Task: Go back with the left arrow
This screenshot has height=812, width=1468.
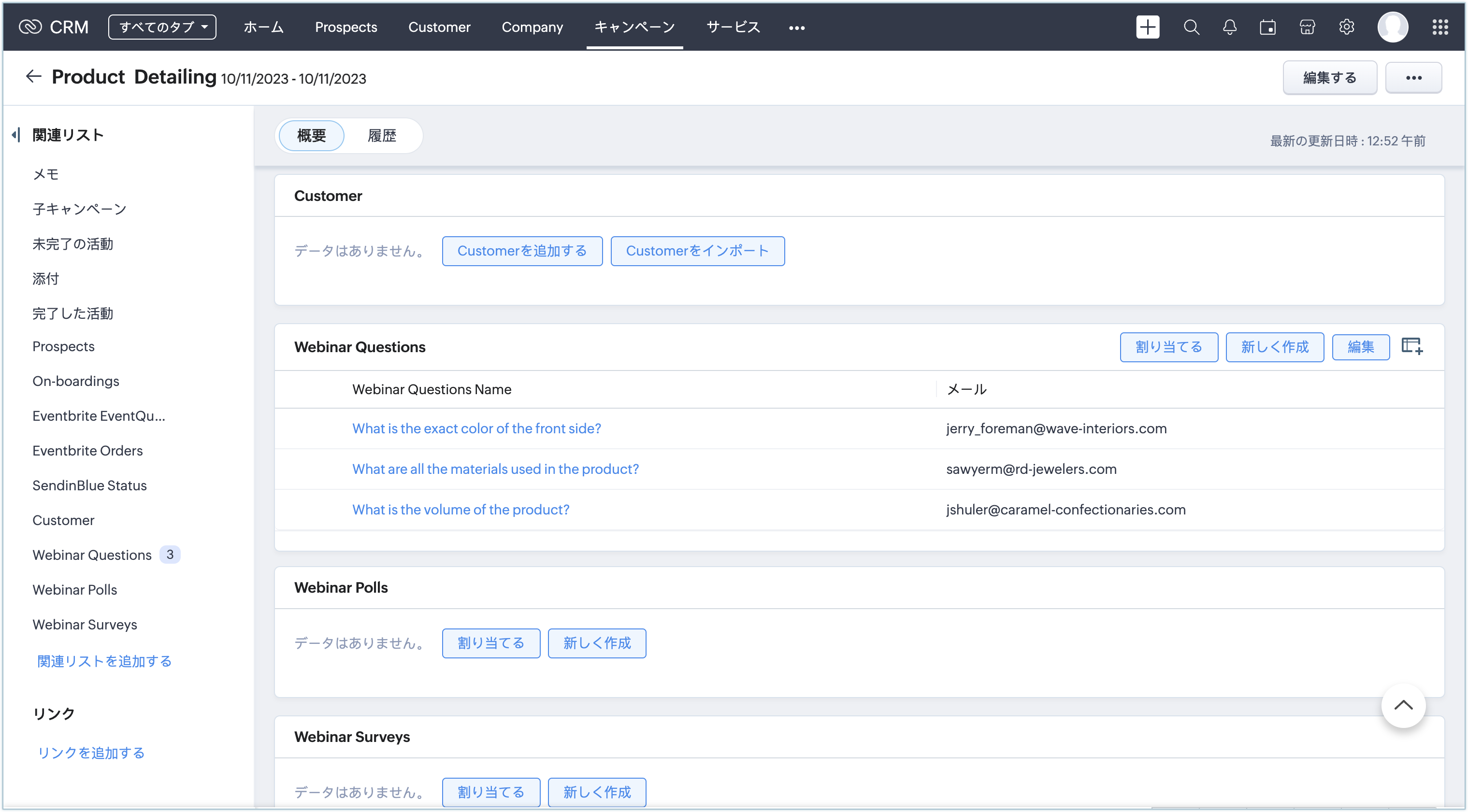Action: [x=34, y=76]
